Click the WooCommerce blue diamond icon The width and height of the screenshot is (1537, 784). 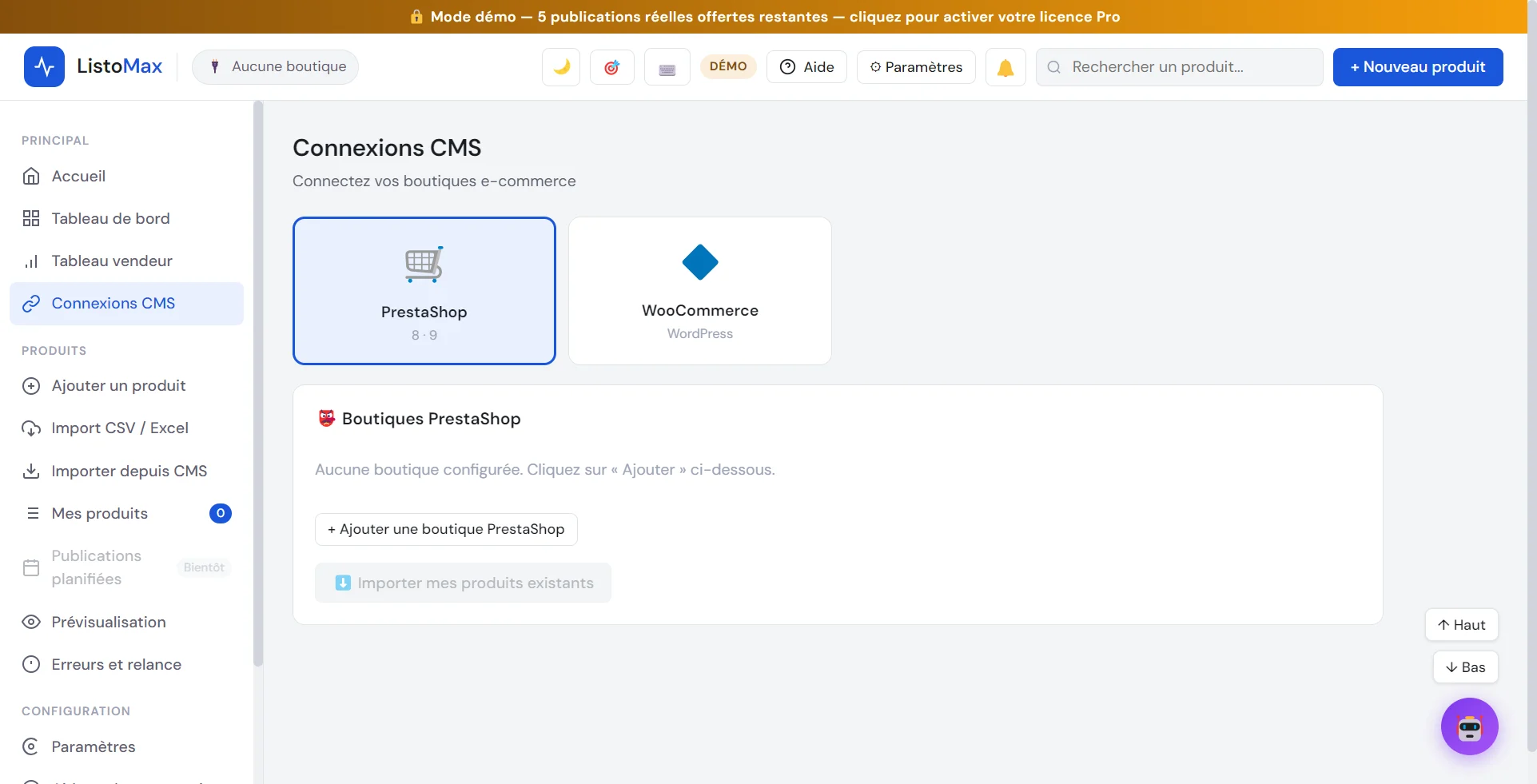(x=700, y=262)
